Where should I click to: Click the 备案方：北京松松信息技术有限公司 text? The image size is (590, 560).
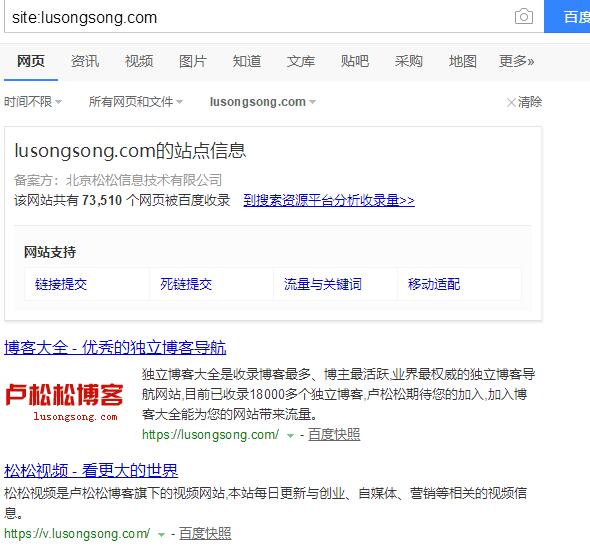click(118, 180)
